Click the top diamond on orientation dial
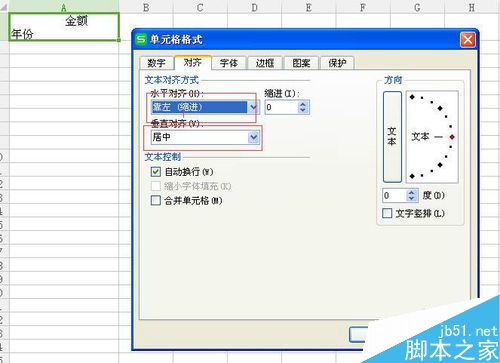 tap(412, 97)
